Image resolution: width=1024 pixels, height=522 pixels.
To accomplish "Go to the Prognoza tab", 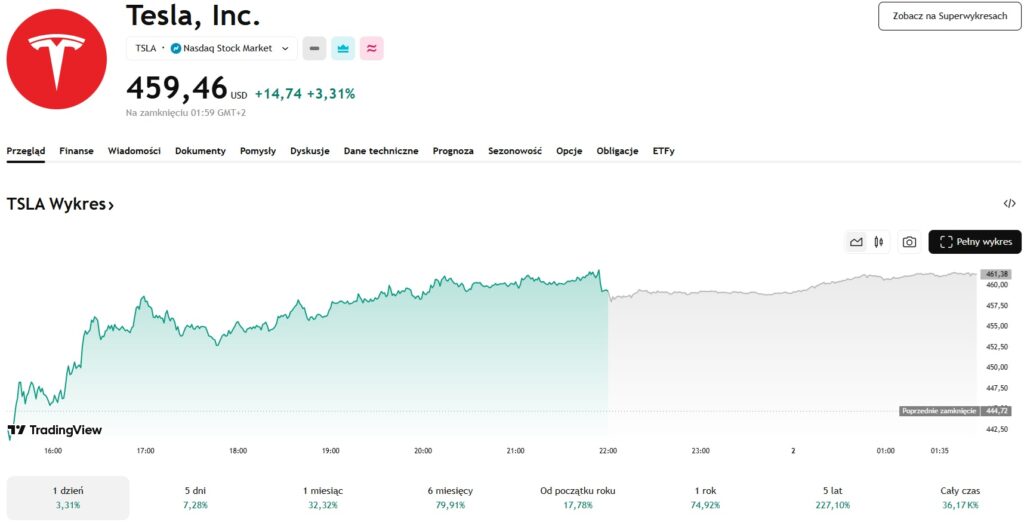I will [453, 151].
